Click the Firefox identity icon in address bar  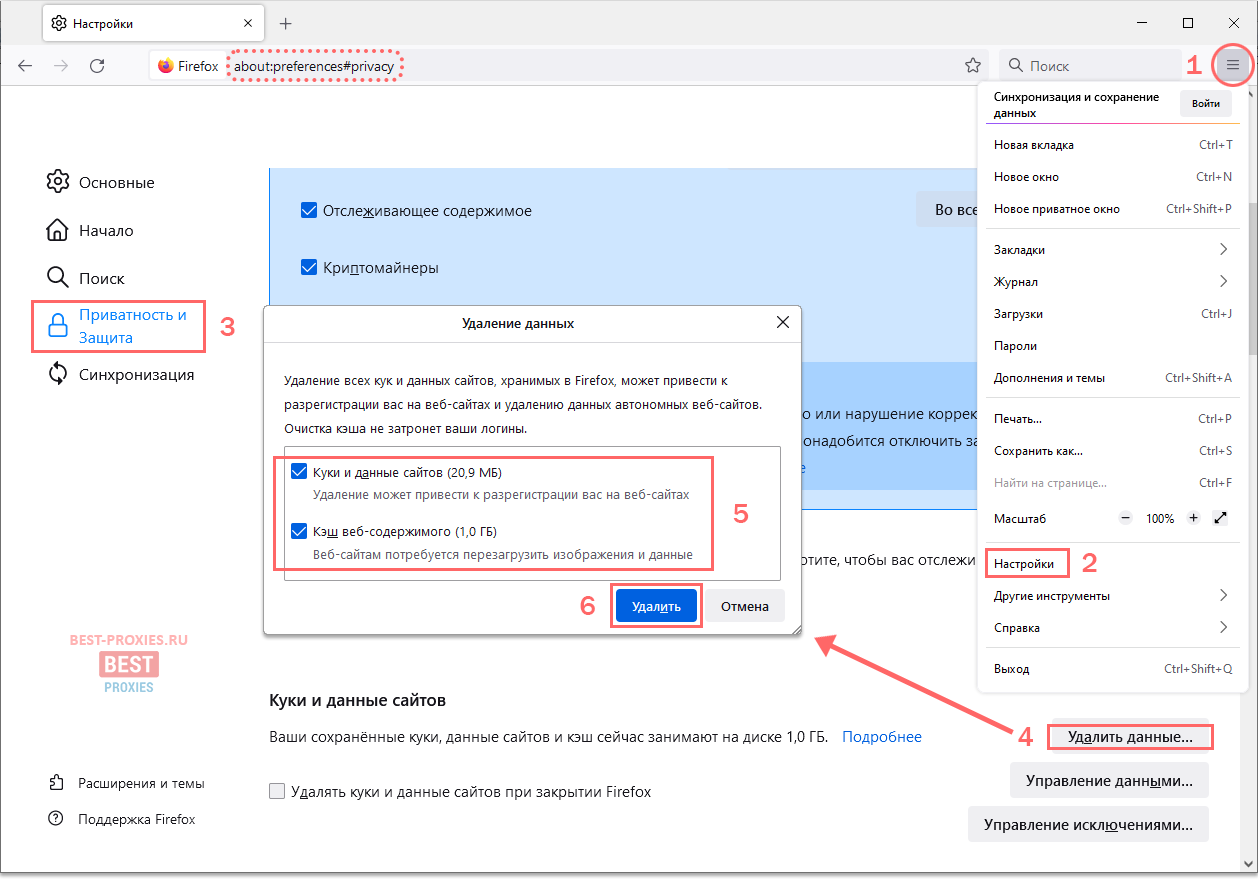point(165,66)
